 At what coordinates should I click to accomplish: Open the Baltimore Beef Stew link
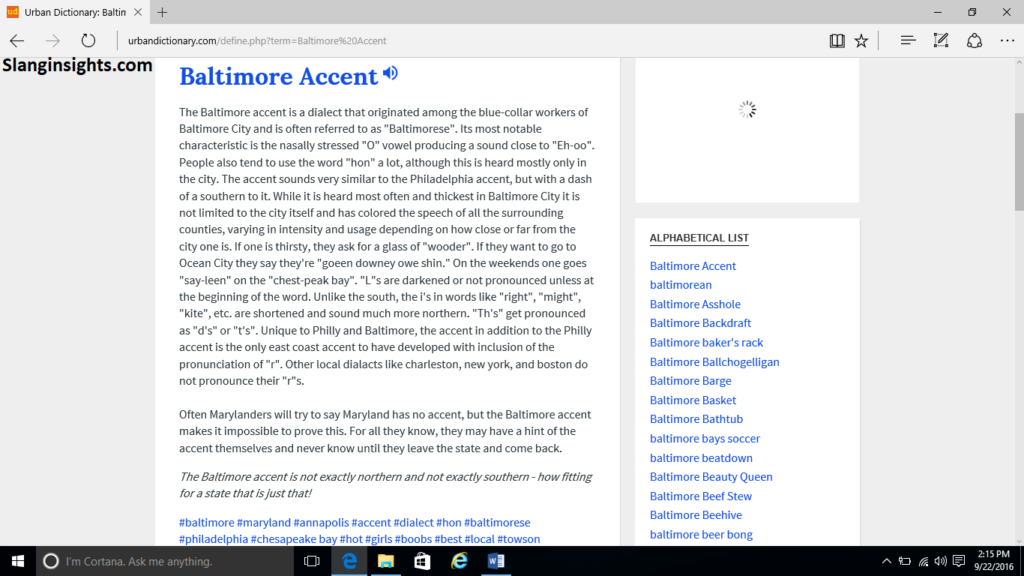coord(701,496)
